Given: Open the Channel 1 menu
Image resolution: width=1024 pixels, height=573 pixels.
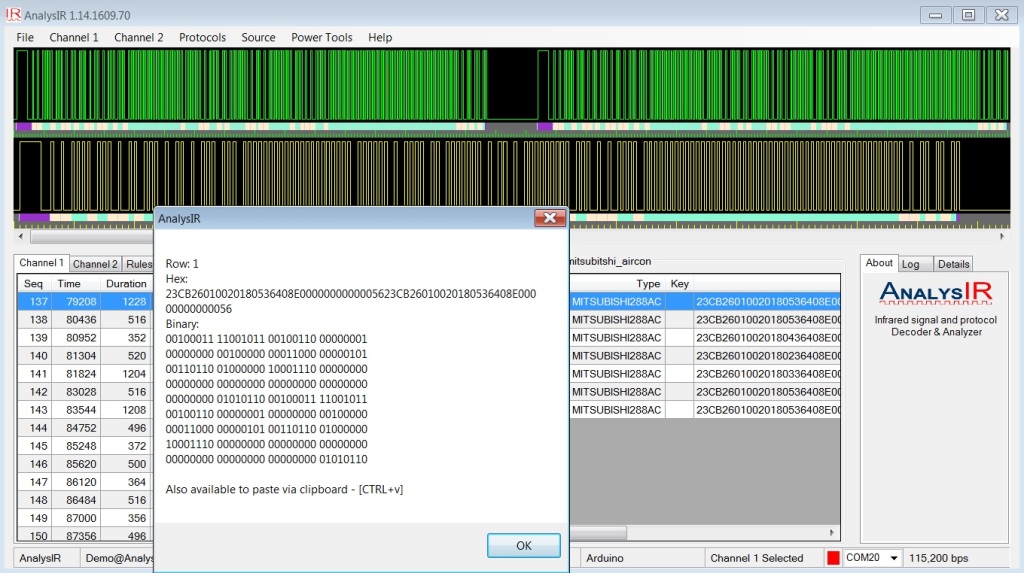Looking at the screenshot, I should pyautogui.click(x=74, y=37).
